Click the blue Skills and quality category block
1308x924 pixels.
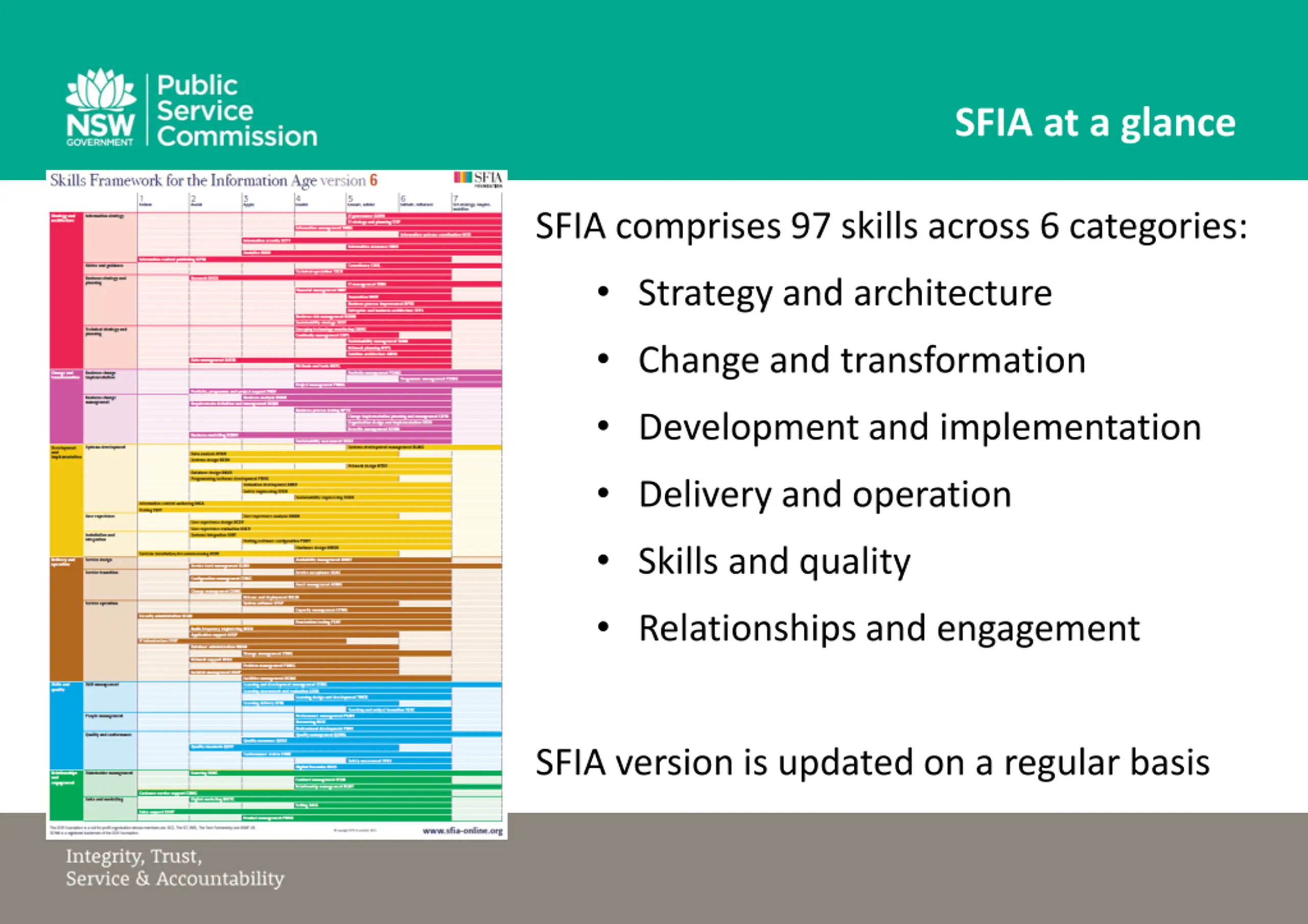66,726
